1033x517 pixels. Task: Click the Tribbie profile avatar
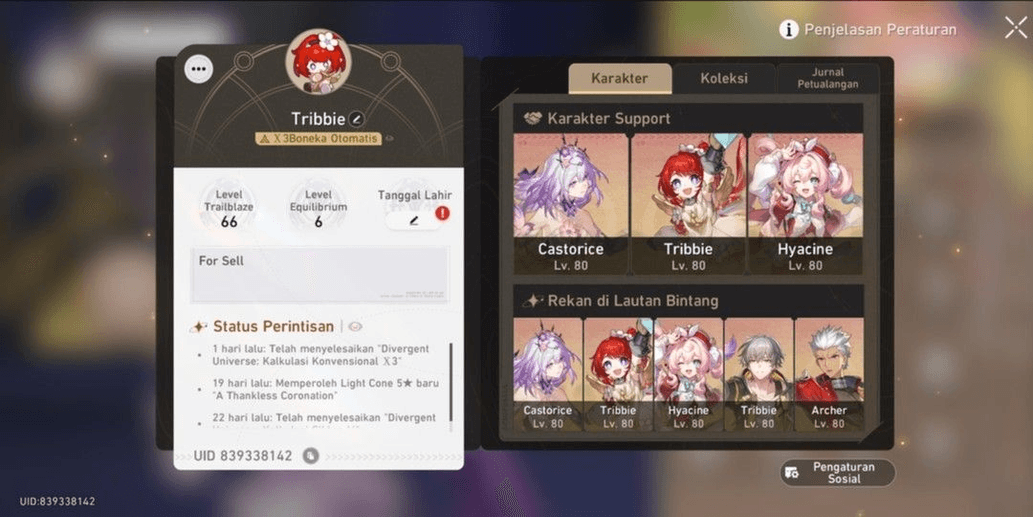(x=318, y=62)
